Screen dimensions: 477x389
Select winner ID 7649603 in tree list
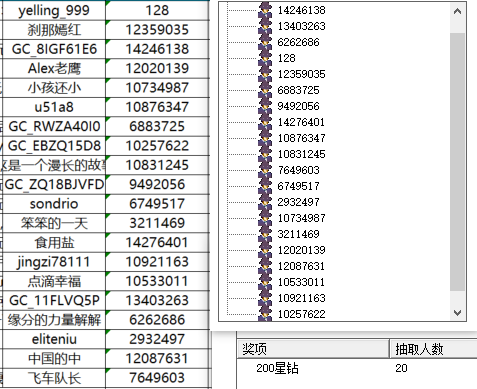[x=298, y=170]
